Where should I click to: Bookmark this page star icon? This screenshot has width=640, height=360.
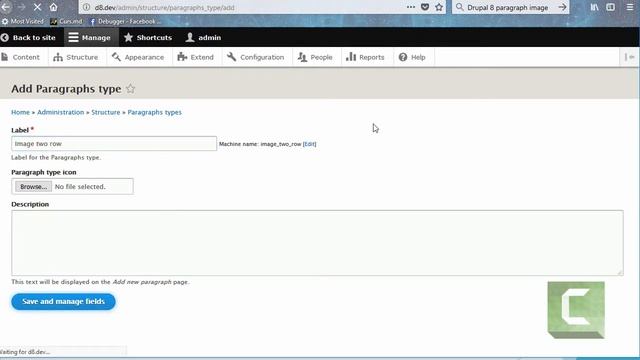[x=439, y=7]
